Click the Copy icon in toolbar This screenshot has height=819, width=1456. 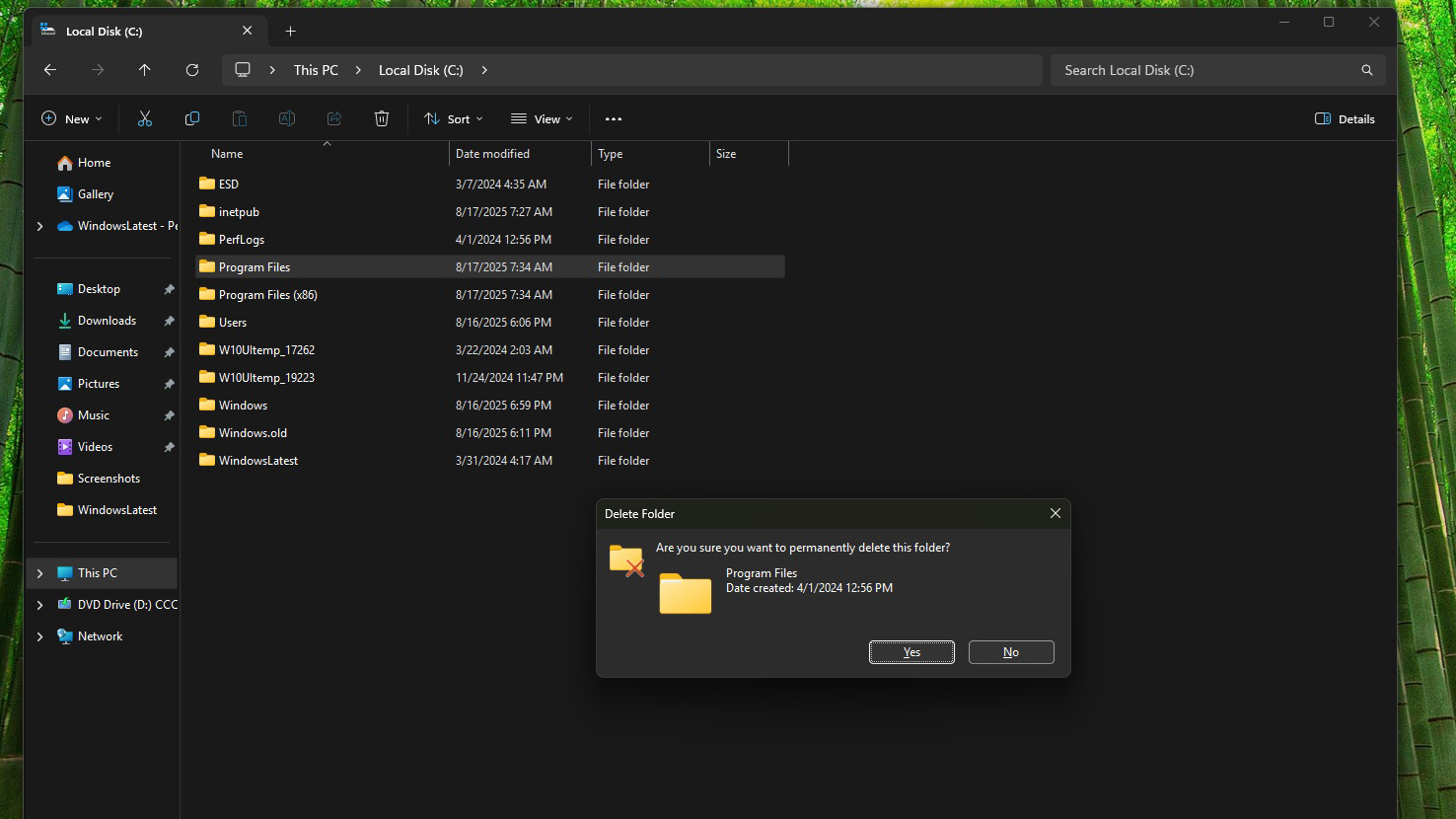192,118
